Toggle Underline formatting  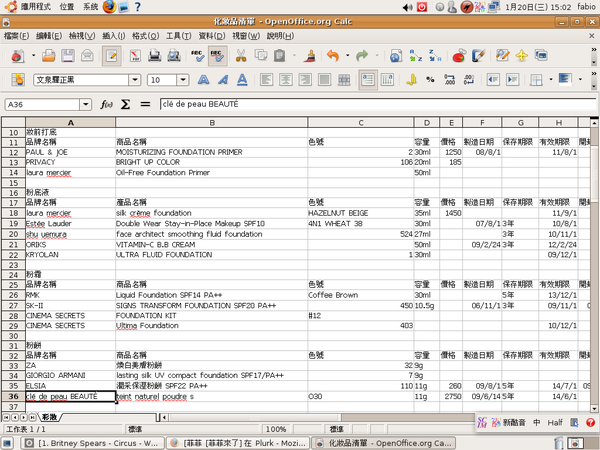pos(242,80)
